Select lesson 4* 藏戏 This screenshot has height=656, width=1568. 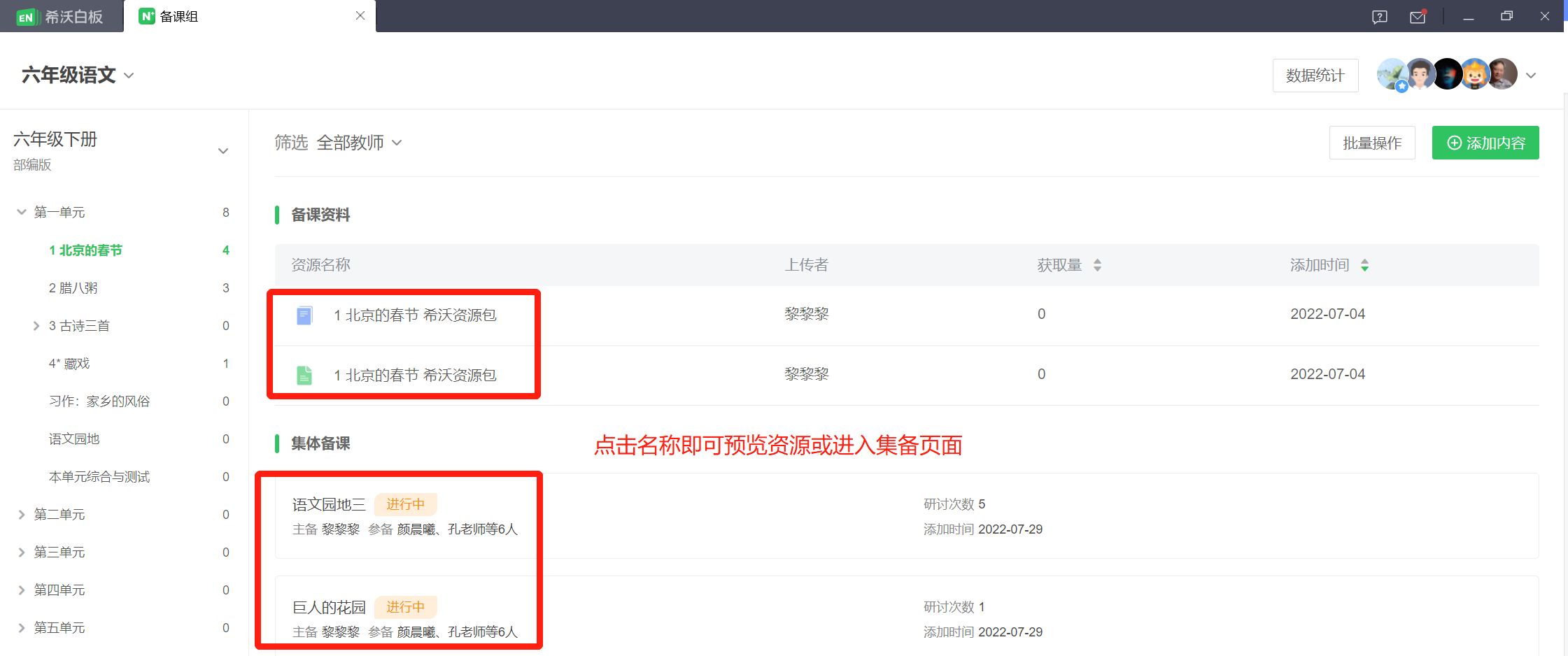click(x=69, y=364)
